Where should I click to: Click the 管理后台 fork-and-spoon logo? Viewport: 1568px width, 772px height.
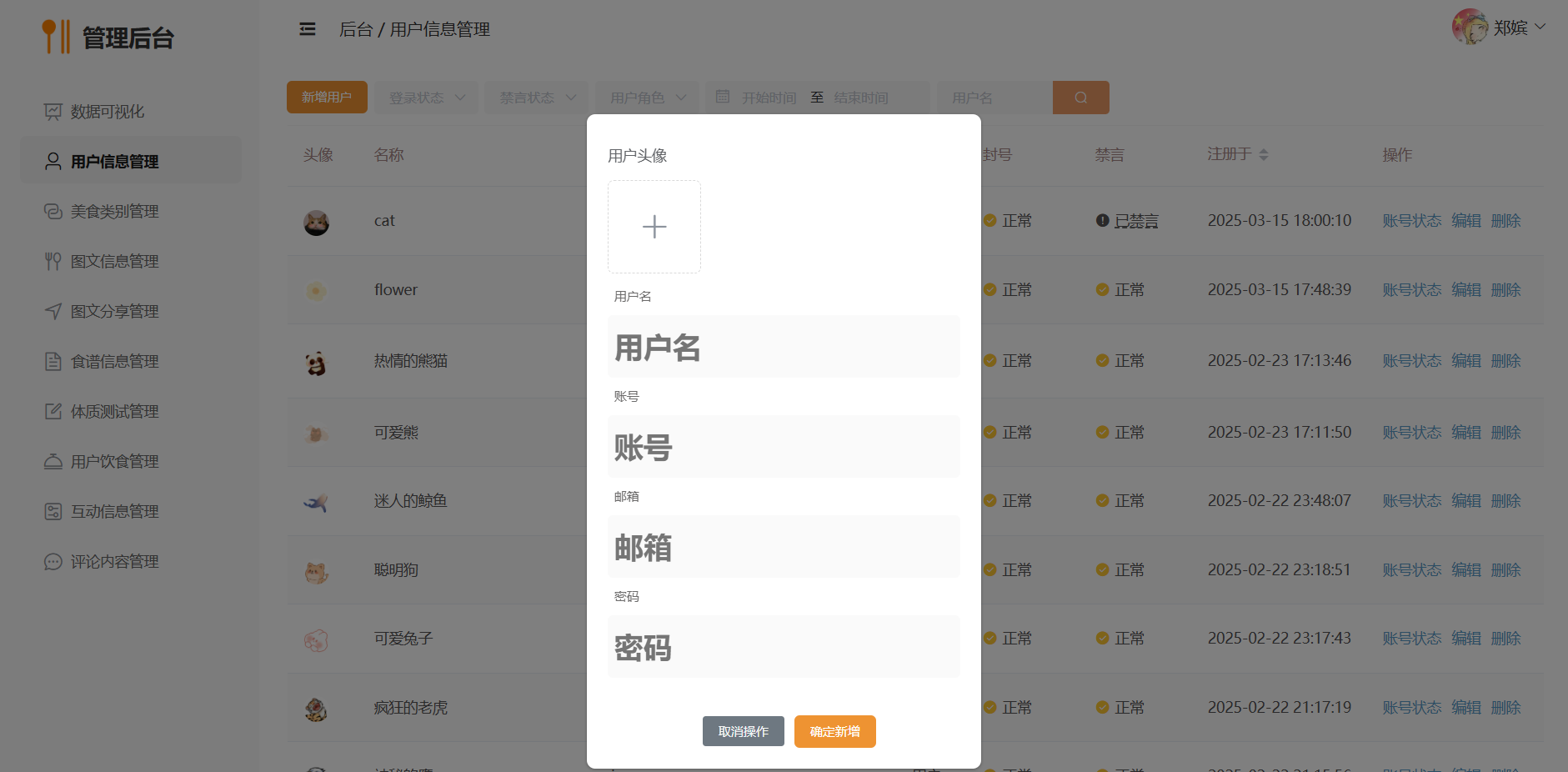point(56,37)
